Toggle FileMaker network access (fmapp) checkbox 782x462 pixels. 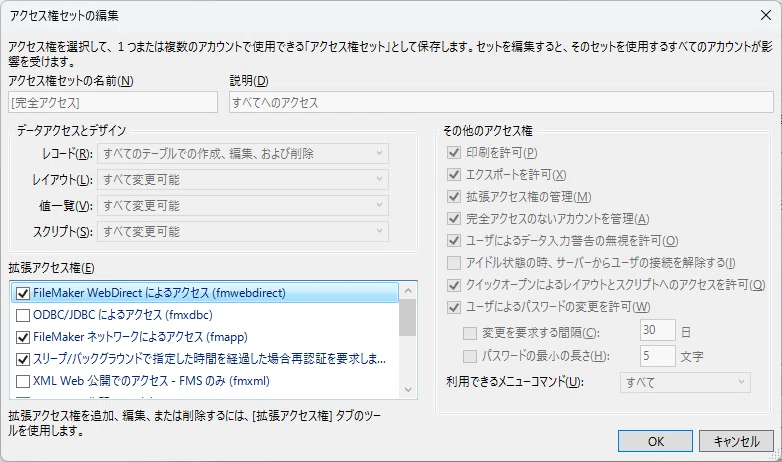pos(23,337)
